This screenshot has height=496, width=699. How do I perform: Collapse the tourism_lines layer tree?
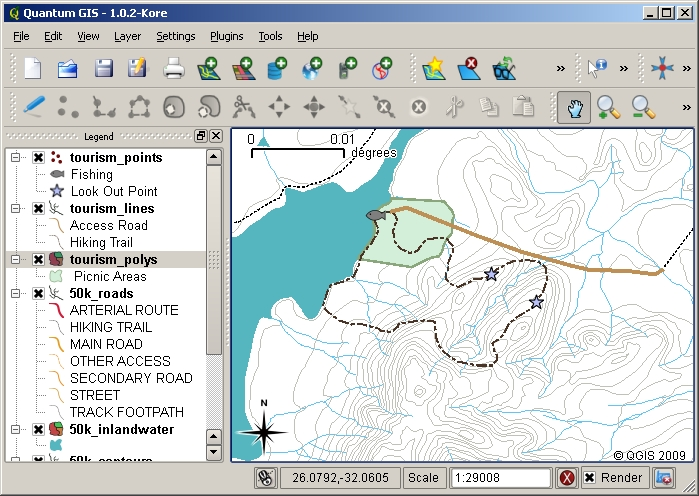16,208
